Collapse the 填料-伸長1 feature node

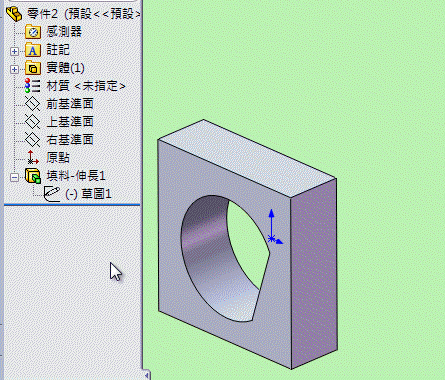point(14,177)
